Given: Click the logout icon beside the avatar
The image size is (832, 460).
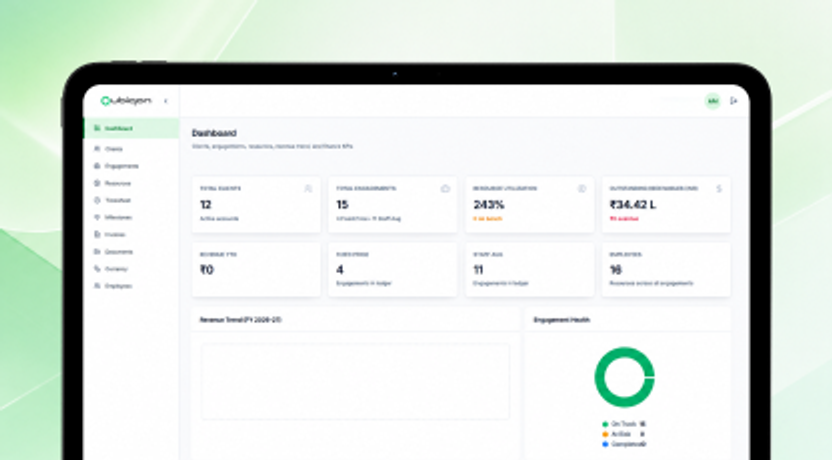Looking at the screenshot, I should pos(734,101).
